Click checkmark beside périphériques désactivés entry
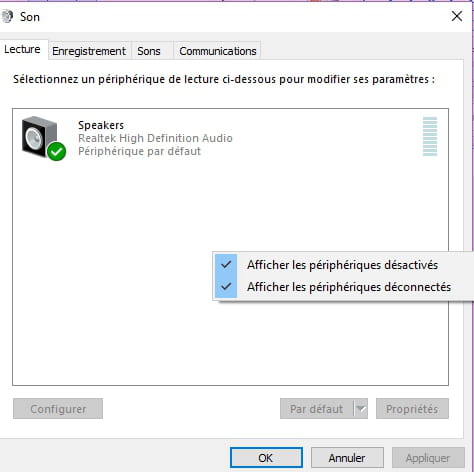 (x=226, y=265)
